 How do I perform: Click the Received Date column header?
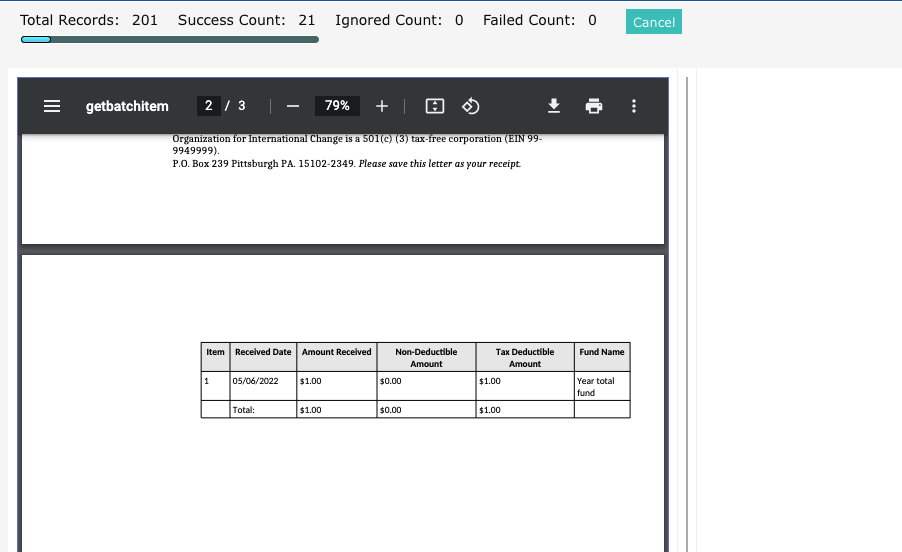[x=263, y=357]
